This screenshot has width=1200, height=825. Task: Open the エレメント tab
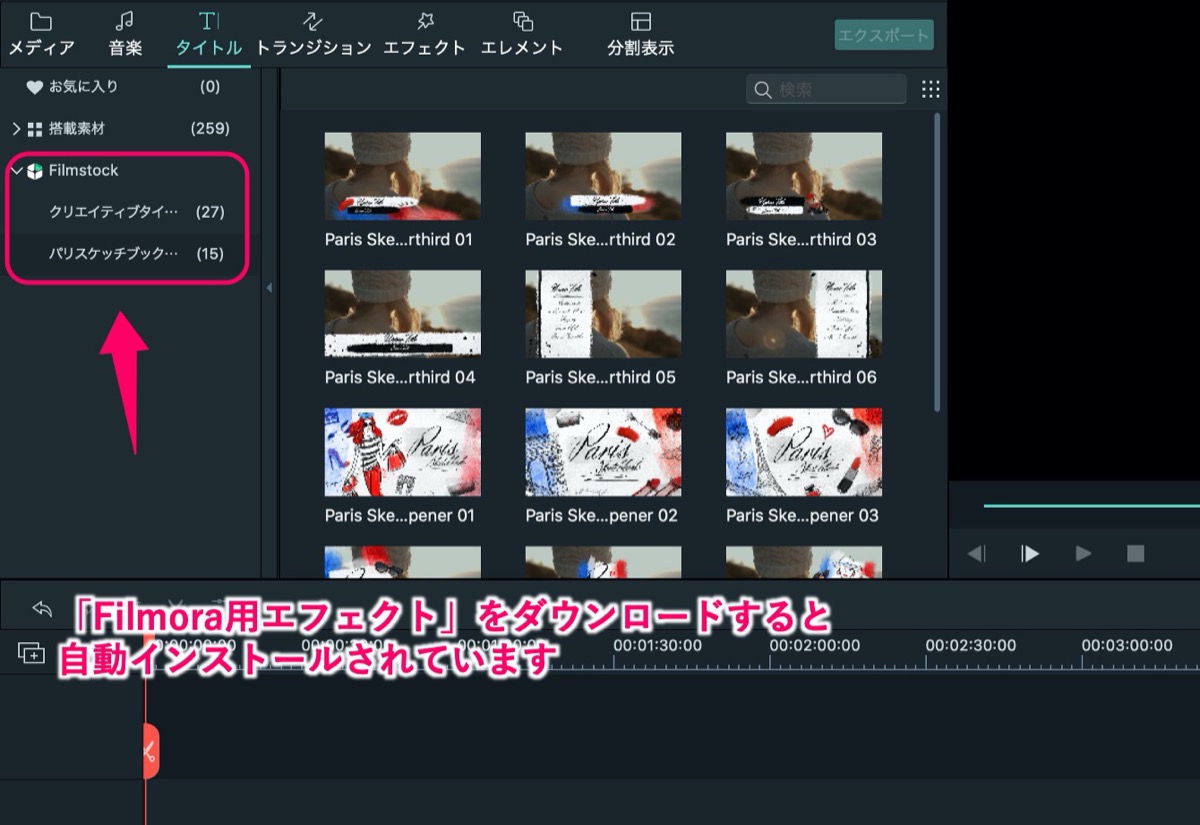(x=522, y=34)
